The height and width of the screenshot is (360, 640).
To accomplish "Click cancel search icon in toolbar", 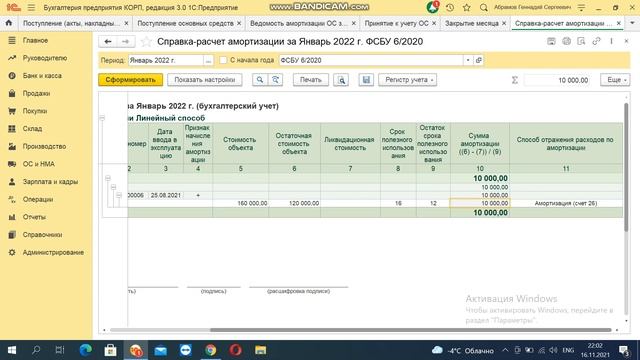I will pyautogui.click(x=276, y=80).
